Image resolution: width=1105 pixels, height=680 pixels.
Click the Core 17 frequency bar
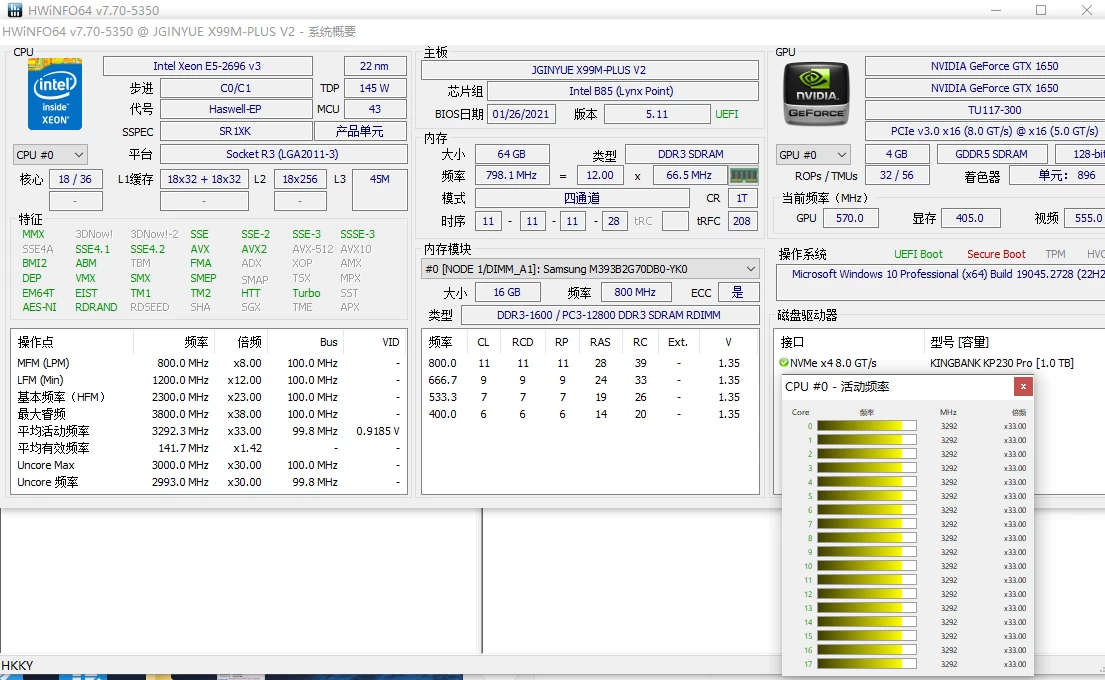(867, 664)
